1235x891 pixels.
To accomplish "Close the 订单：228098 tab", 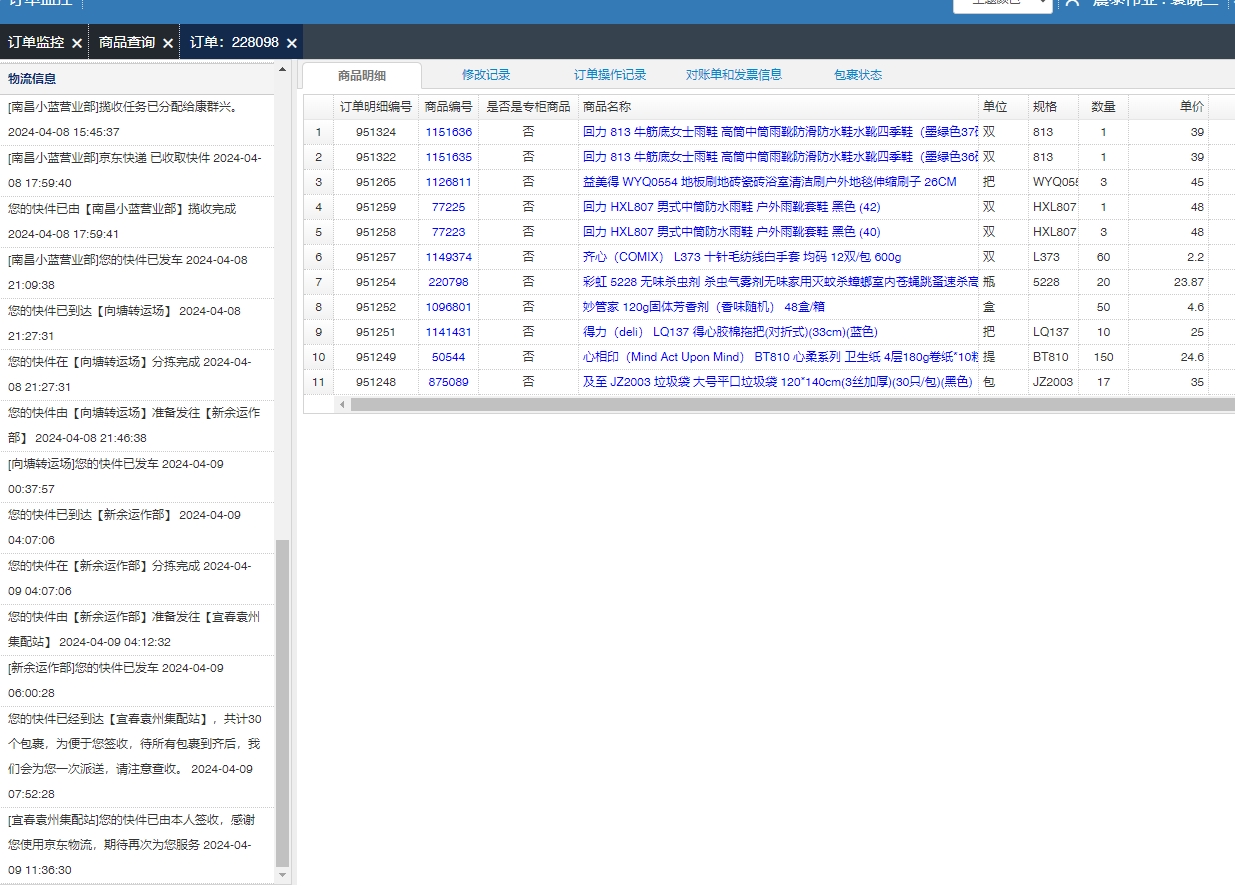I will point(292,43).
